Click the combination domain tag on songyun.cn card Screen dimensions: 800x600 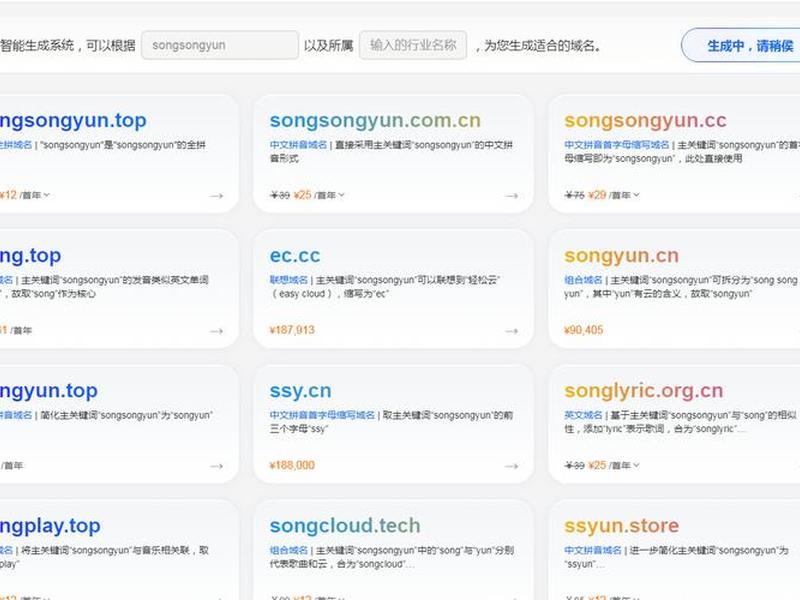[x=583, y=280]
